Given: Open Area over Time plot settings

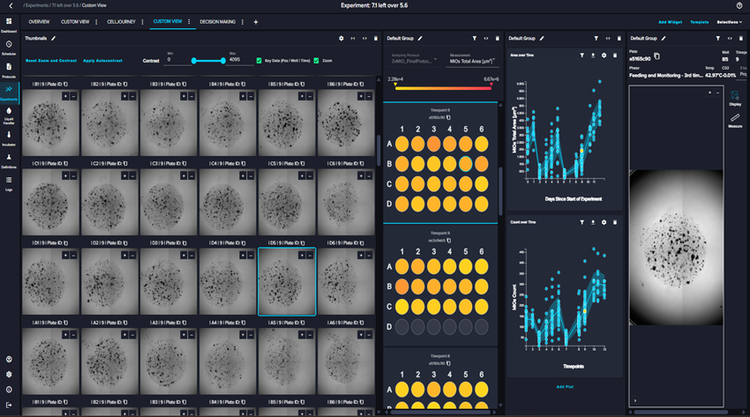Looking at the screenshot, I should [x=604, y=55].
